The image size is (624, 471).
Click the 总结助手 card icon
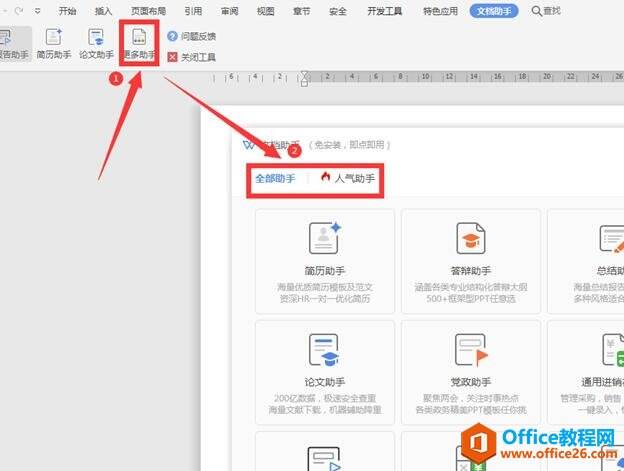612,239
